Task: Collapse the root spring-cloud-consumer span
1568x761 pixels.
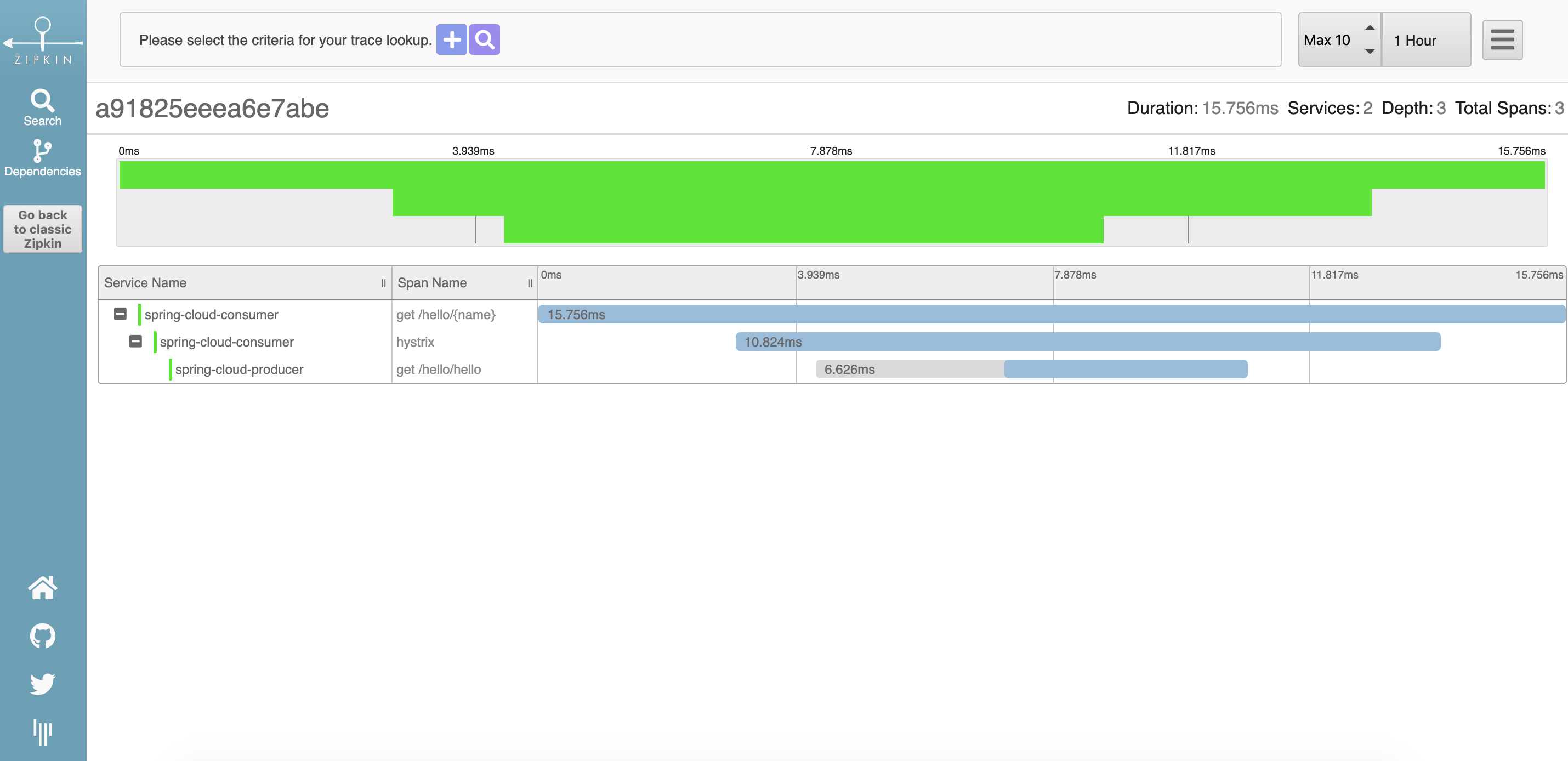Action: [x=120, y=314]
